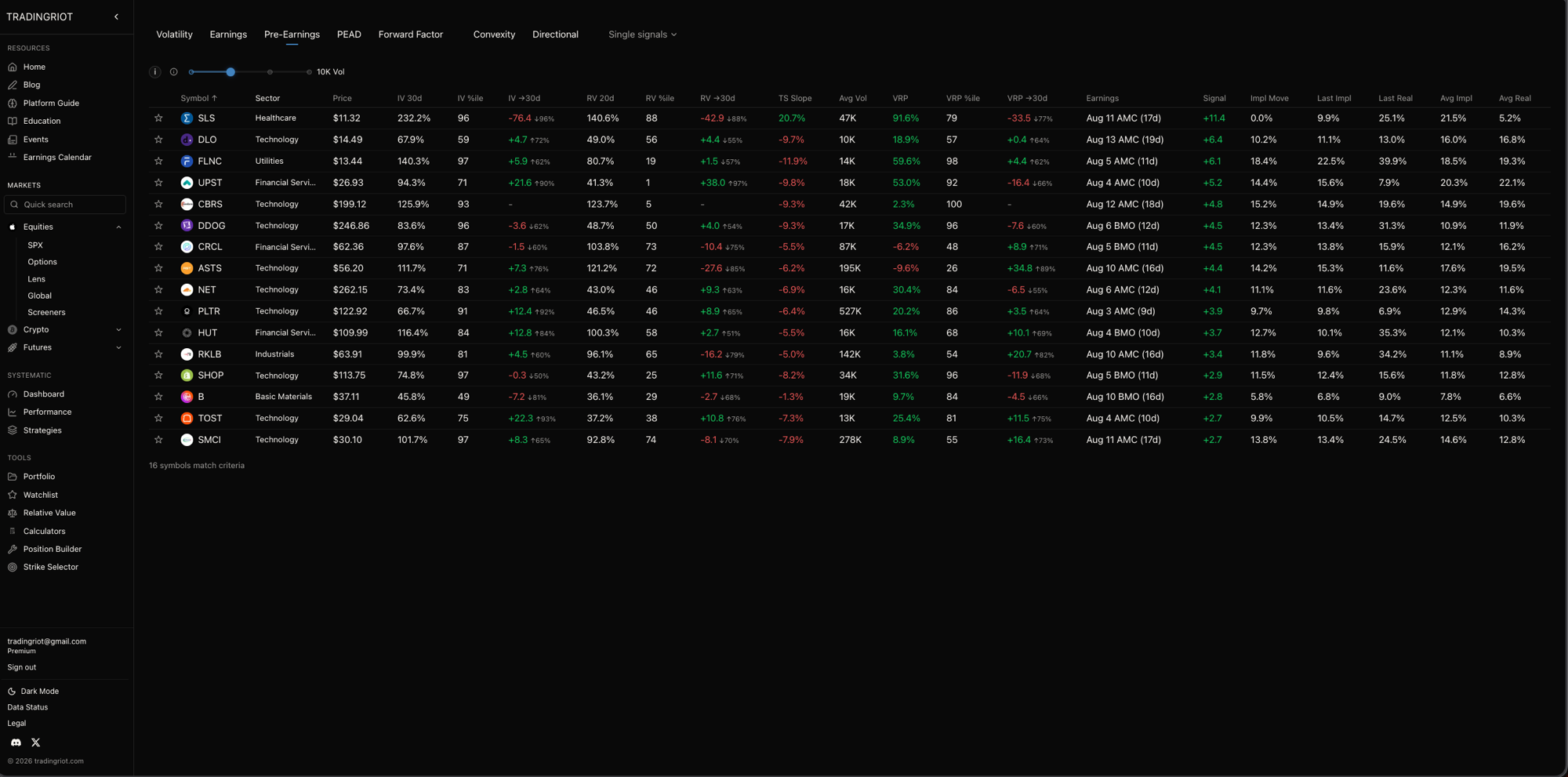Image resolution: width=1568 pixels, height=777 pixels.
Task: Click the FLNC ticker logo
Action: click(187, 162)
